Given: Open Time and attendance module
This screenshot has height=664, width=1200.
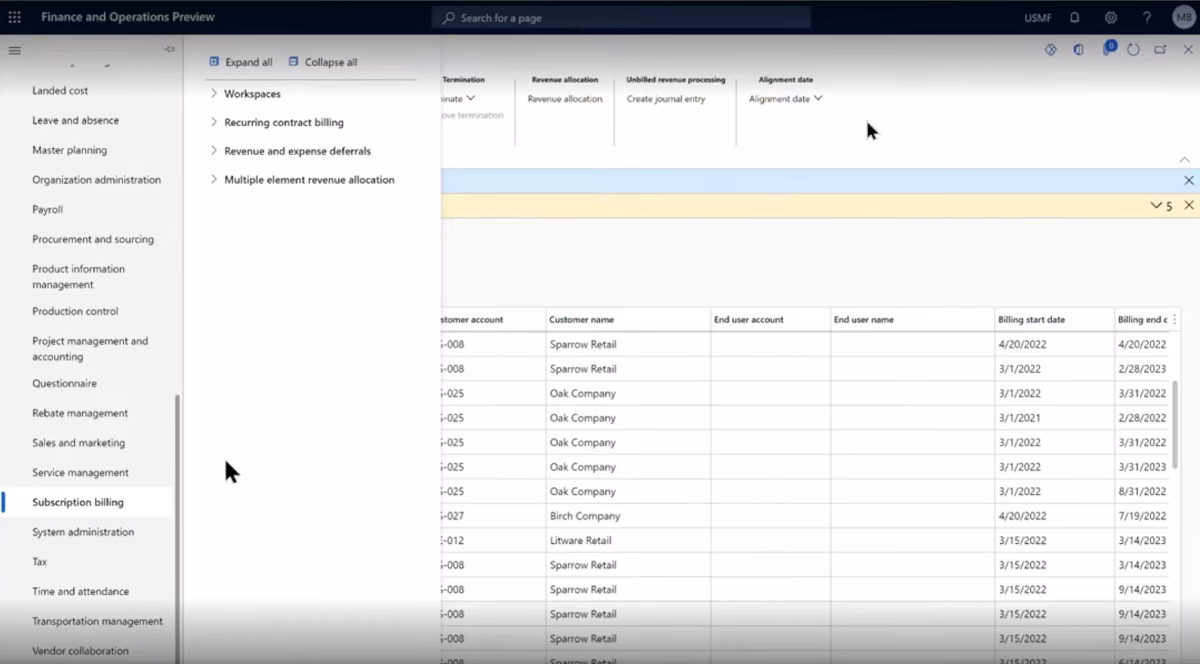Looking at the screenshot, I should coord(80,591).
